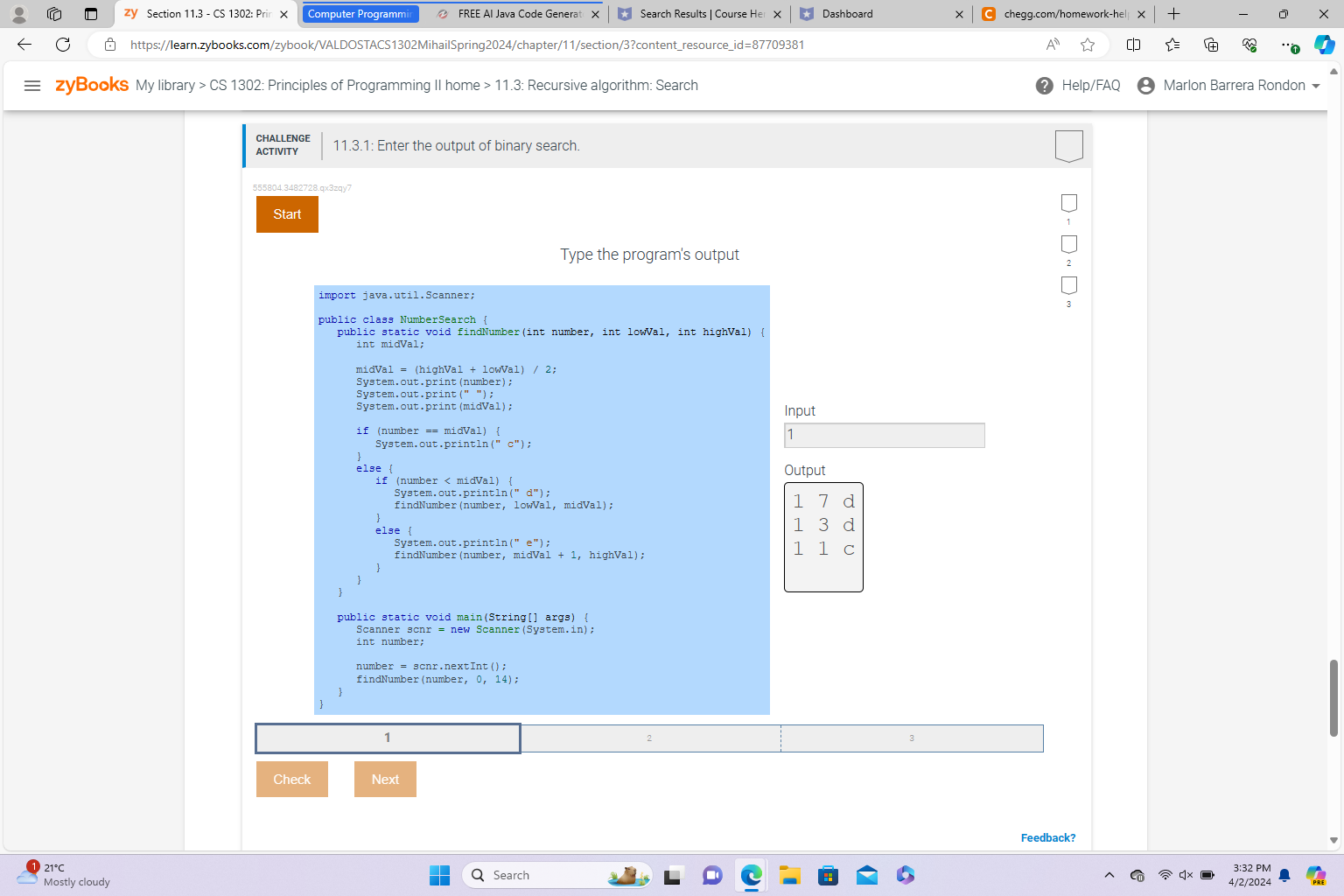This screenshot has height=896, width=1344.
Task: Open the Feedback? link
Action: click(x=1047, y=837)
